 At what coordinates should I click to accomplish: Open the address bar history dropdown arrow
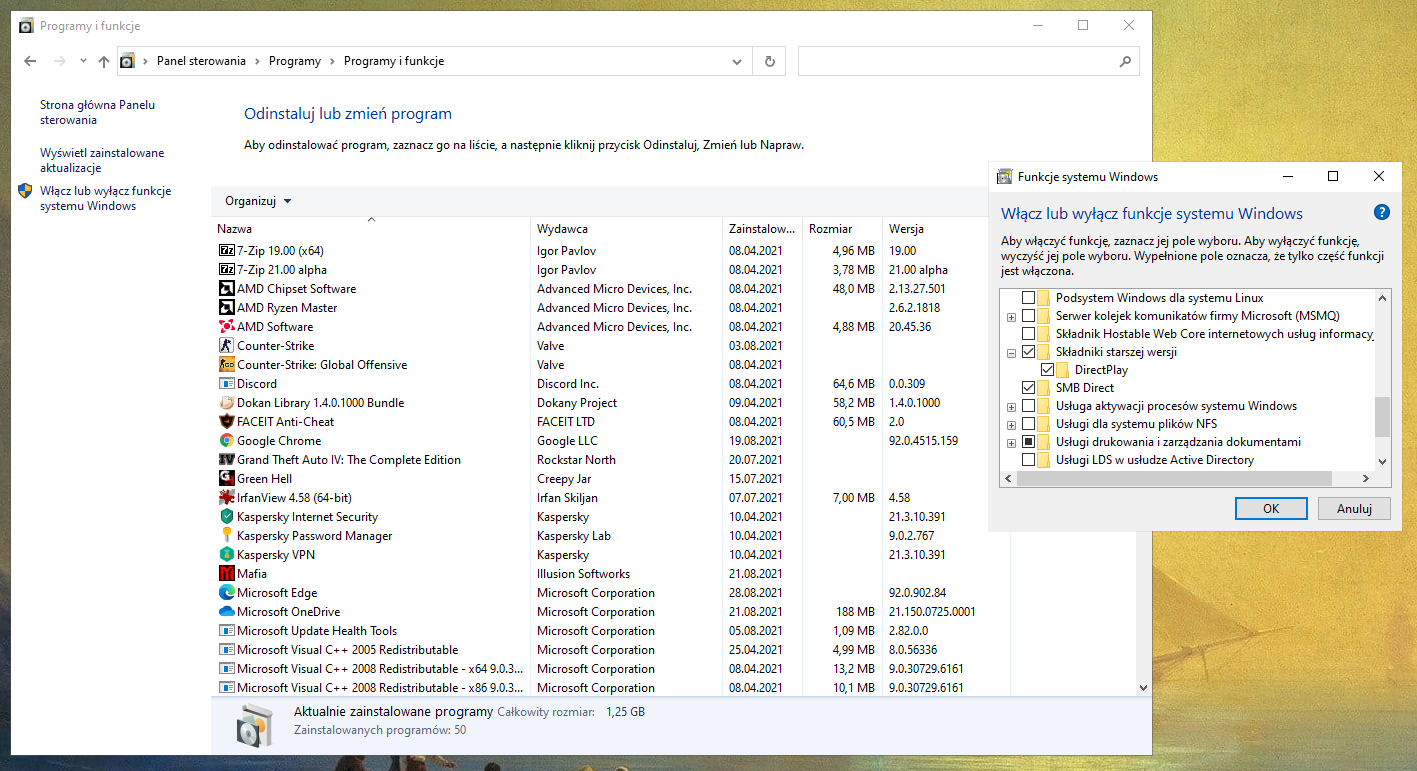(737, 61)
